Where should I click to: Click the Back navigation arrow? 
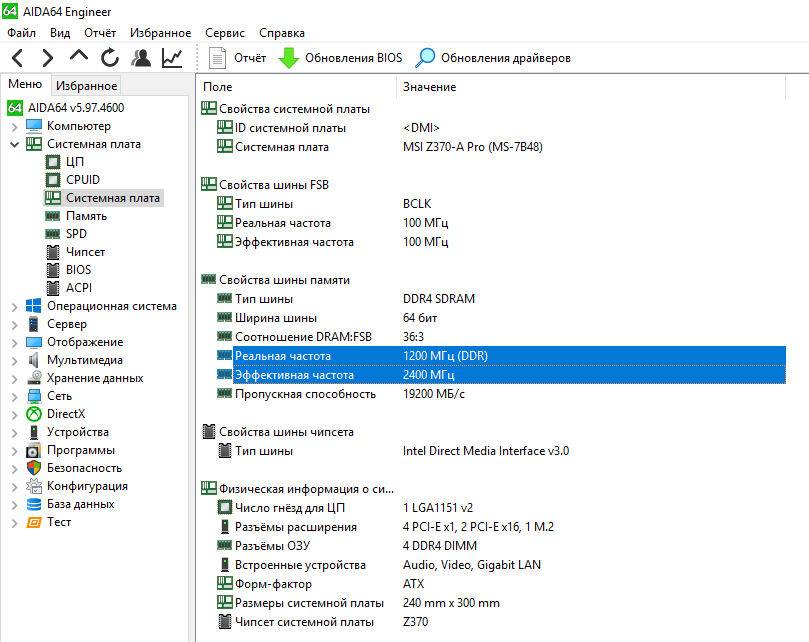point(18,58)
